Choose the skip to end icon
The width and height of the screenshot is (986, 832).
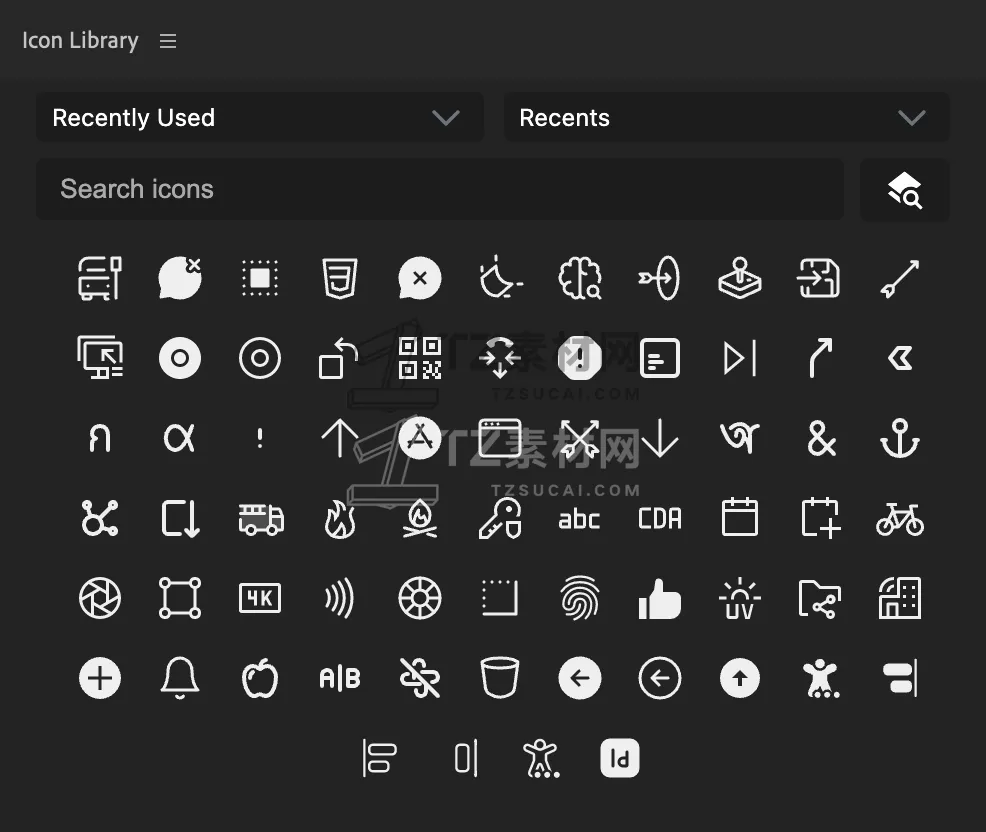click(740, 358)
